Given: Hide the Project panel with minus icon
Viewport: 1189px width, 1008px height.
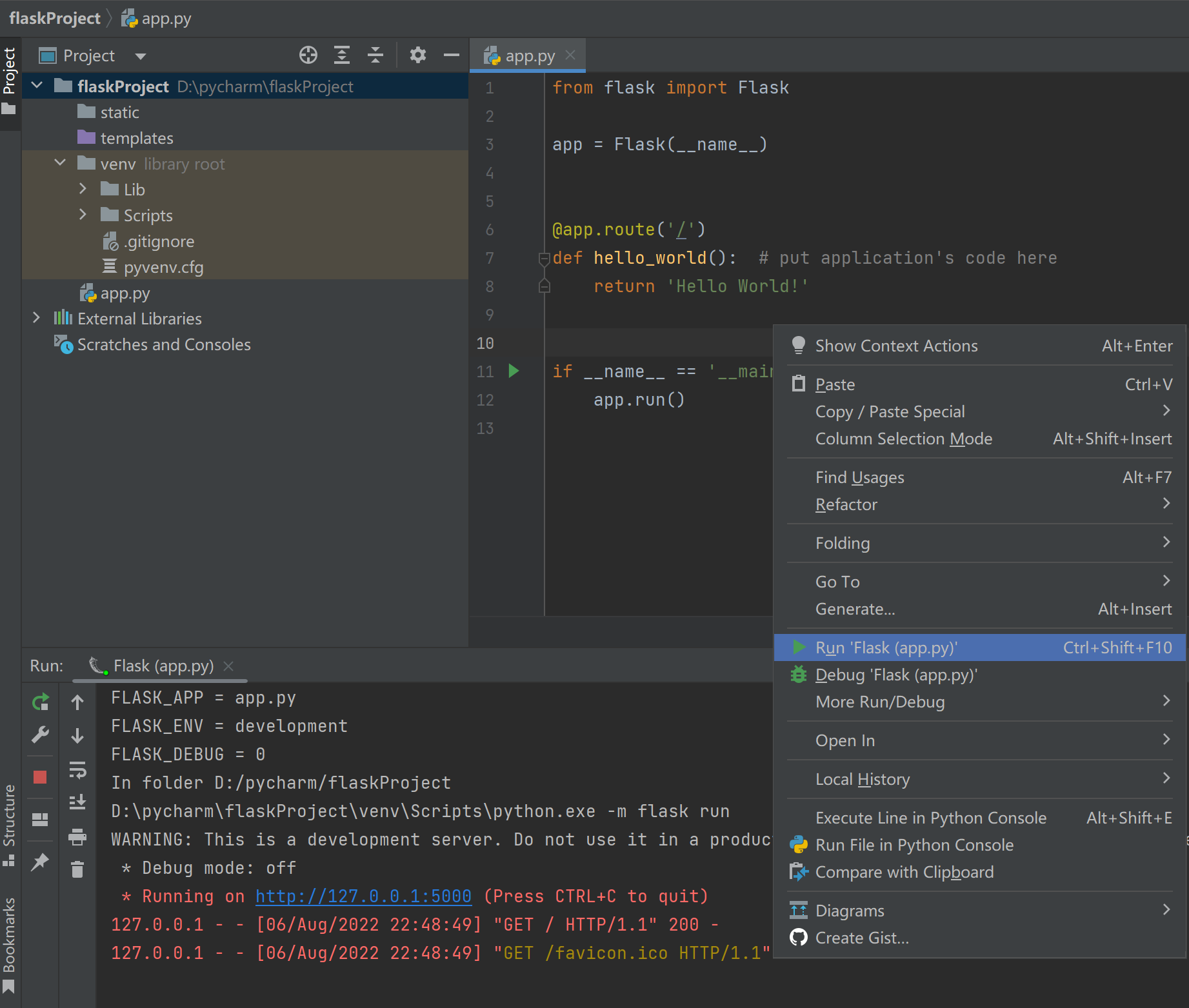Looking at the screenshot, I should coord(452,55).
